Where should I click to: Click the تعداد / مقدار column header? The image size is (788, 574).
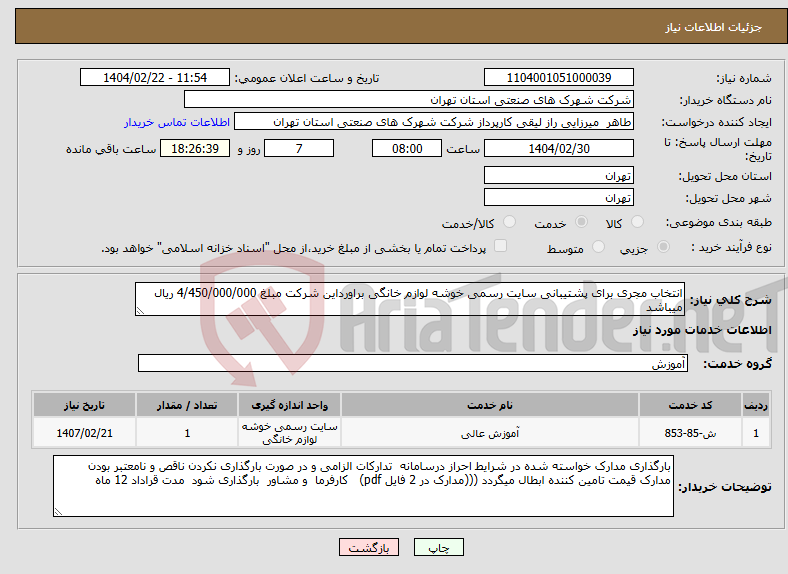[187, 405]
